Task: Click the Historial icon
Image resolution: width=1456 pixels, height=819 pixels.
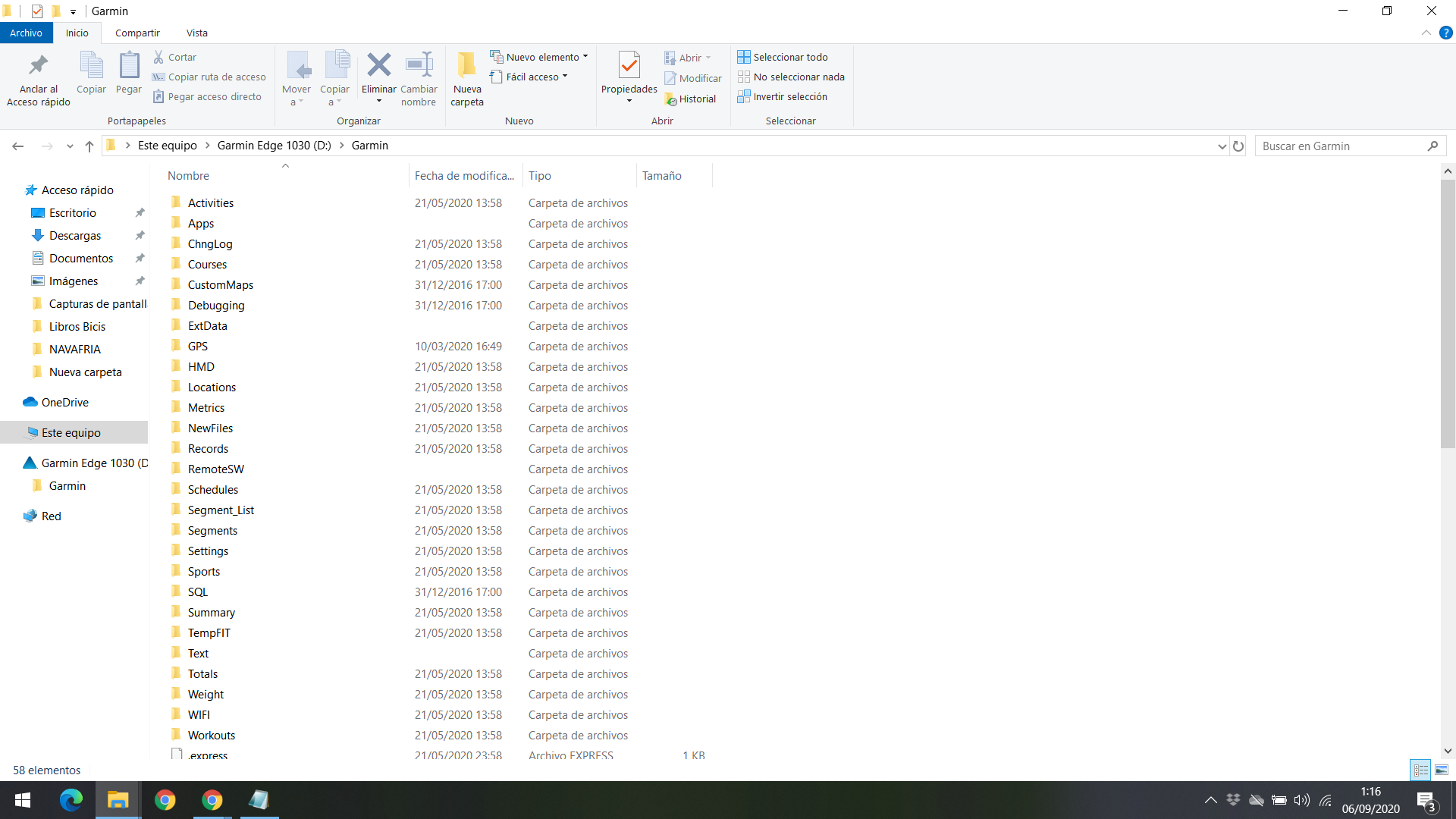Action: point(690,99)
